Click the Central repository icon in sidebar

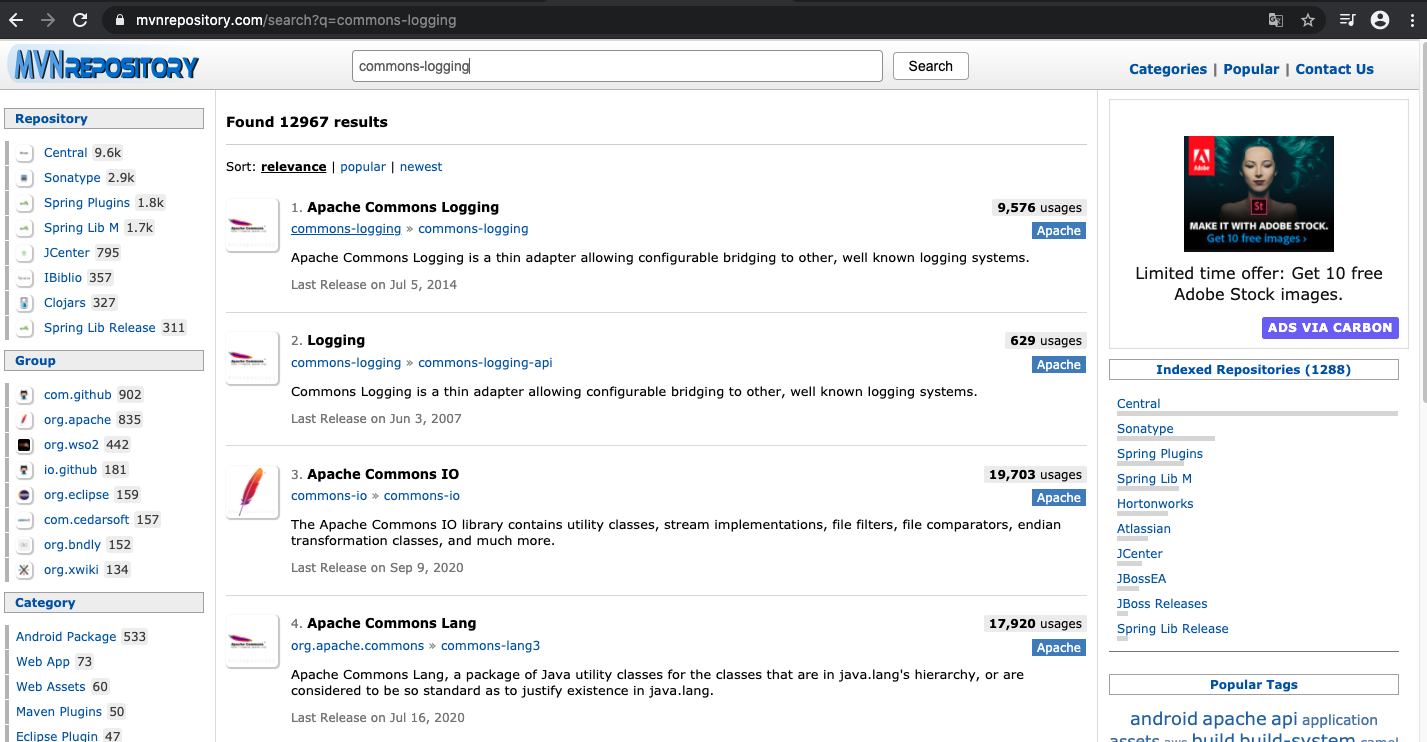pyautogui.click(x=25, y=153)
